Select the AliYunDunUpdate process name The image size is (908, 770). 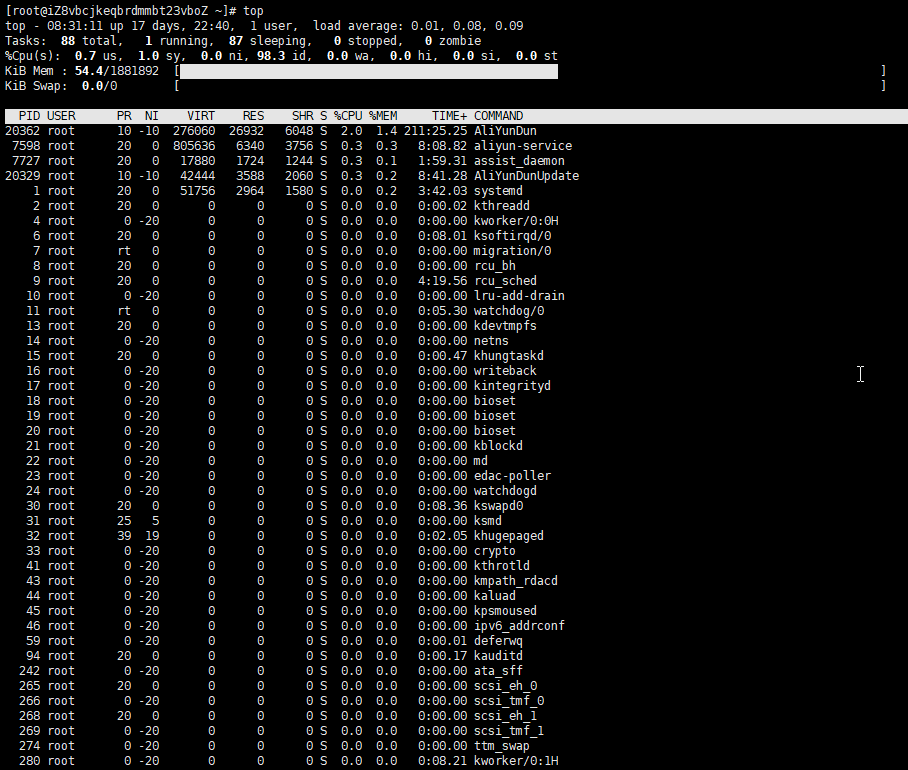(526, 176)
